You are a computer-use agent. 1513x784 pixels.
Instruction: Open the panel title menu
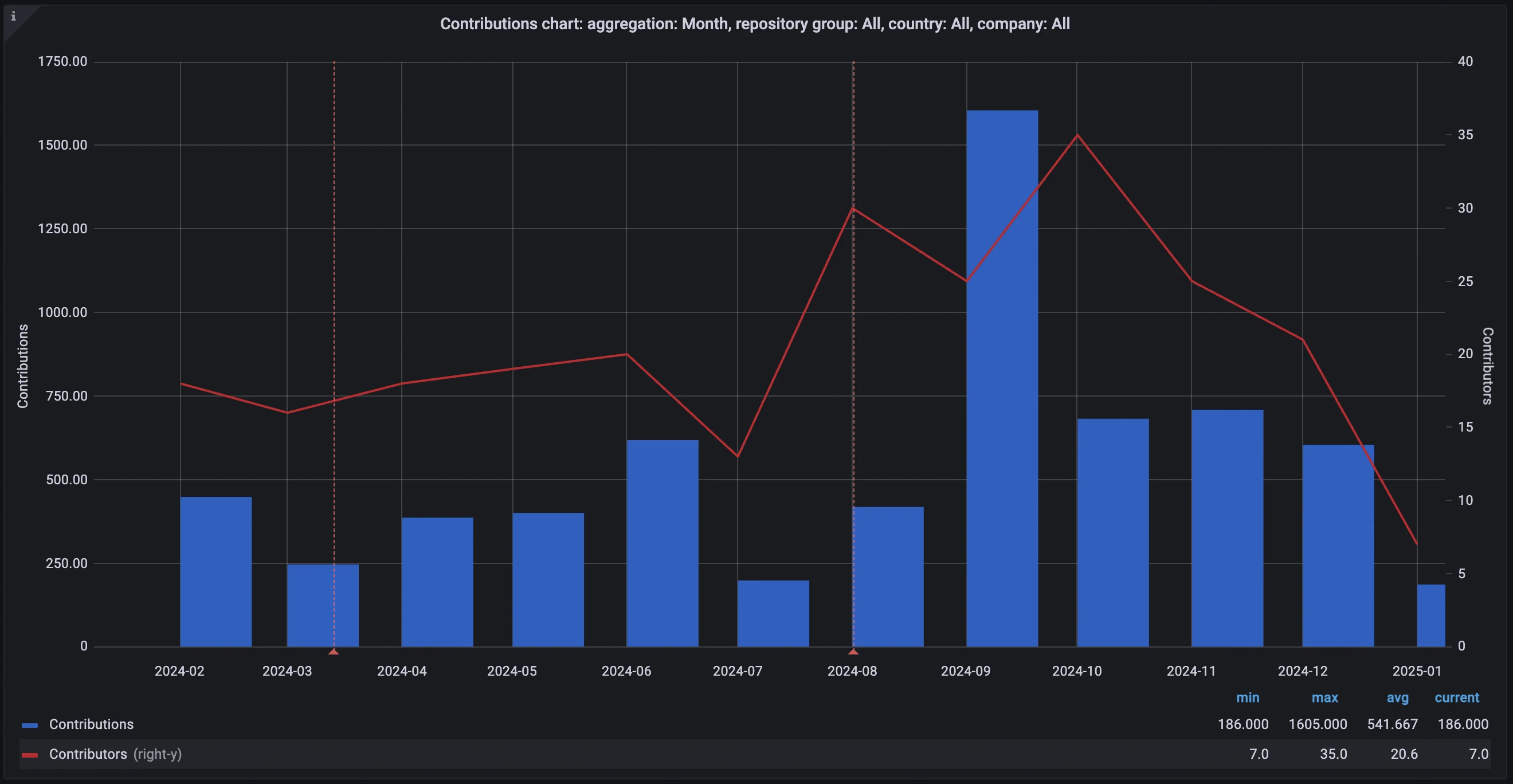(755, 24)
